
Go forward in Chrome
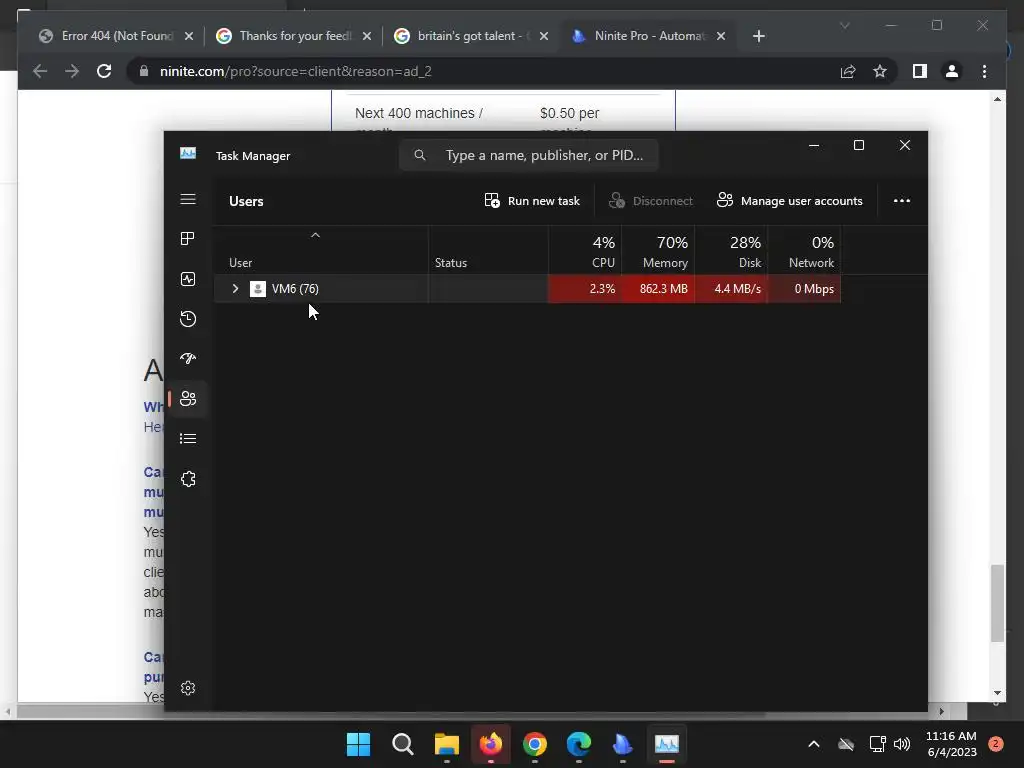pyautogui.click(x=72, y=71)
